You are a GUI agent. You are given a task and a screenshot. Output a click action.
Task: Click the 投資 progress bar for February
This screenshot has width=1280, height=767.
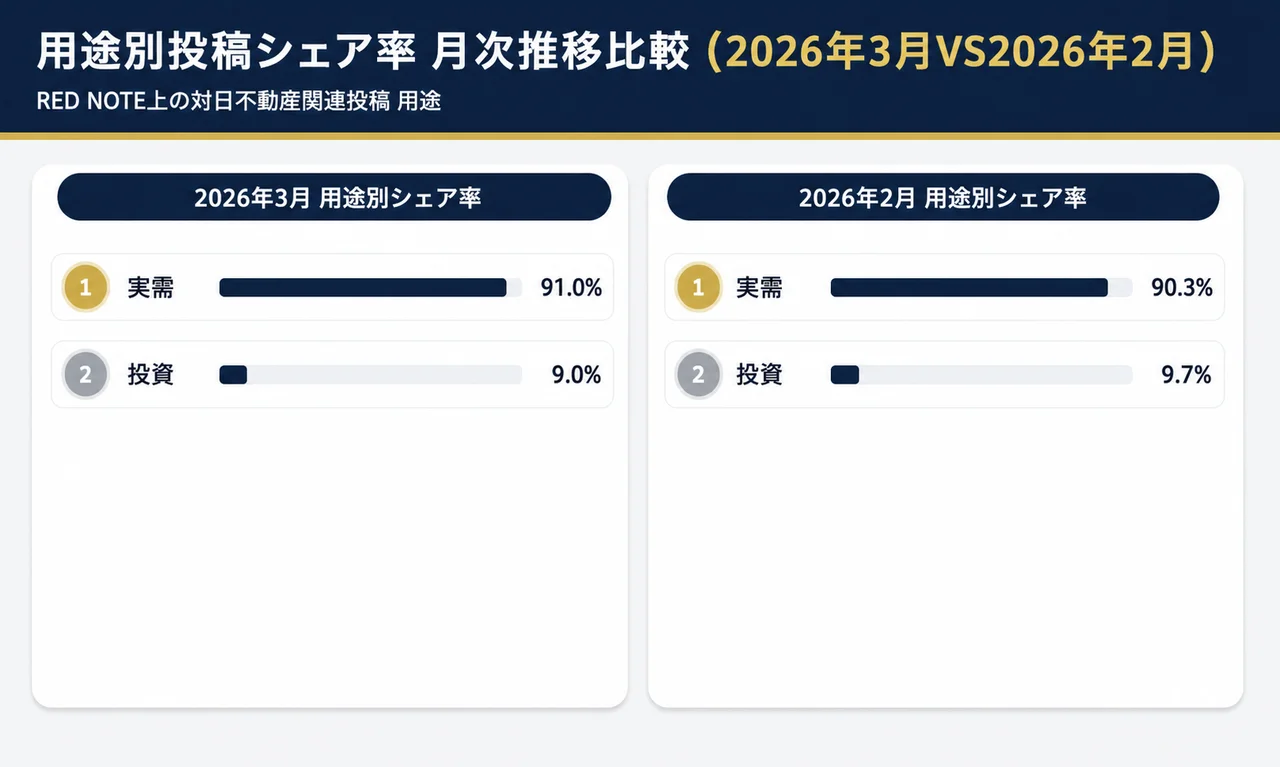(981, 375)
